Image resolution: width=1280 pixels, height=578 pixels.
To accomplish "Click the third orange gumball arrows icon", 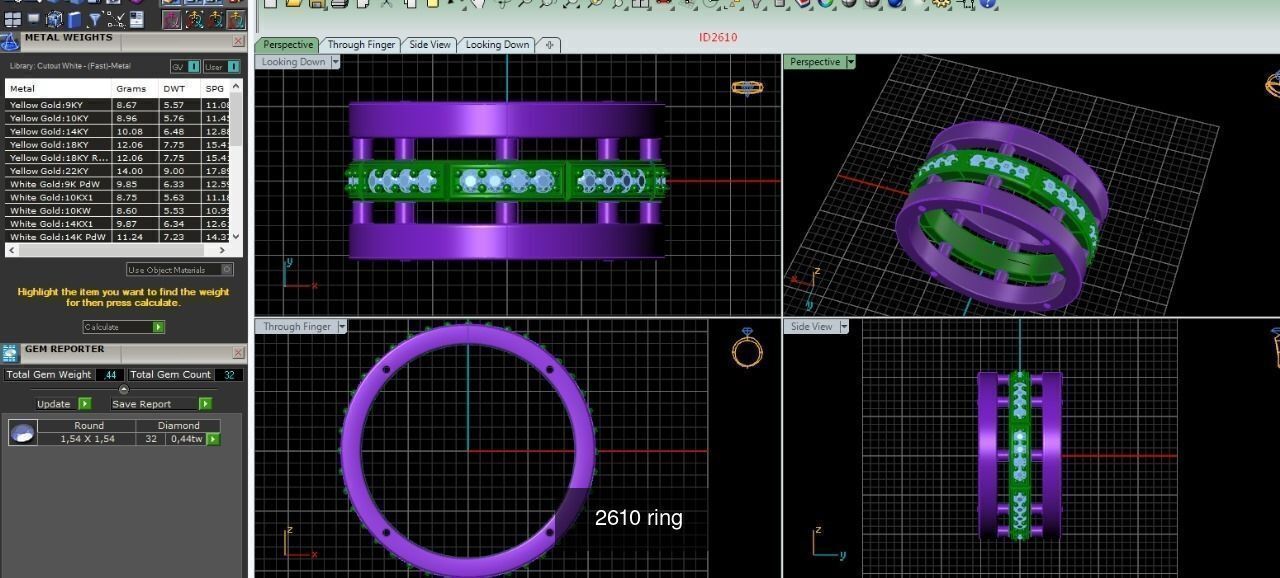I will 216,20.
